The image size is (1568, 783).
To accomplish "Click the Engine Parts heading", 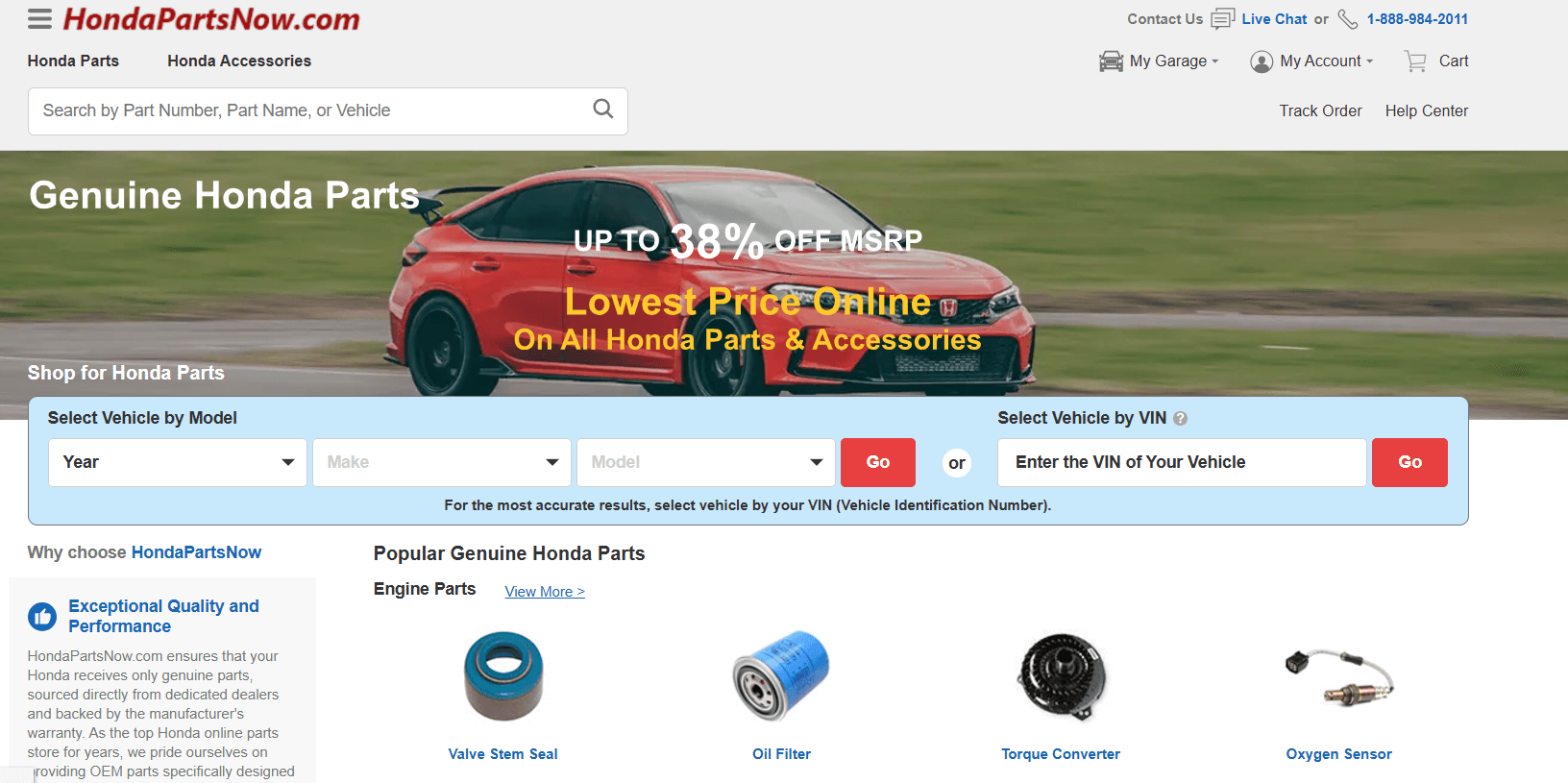I will point(425,589).
